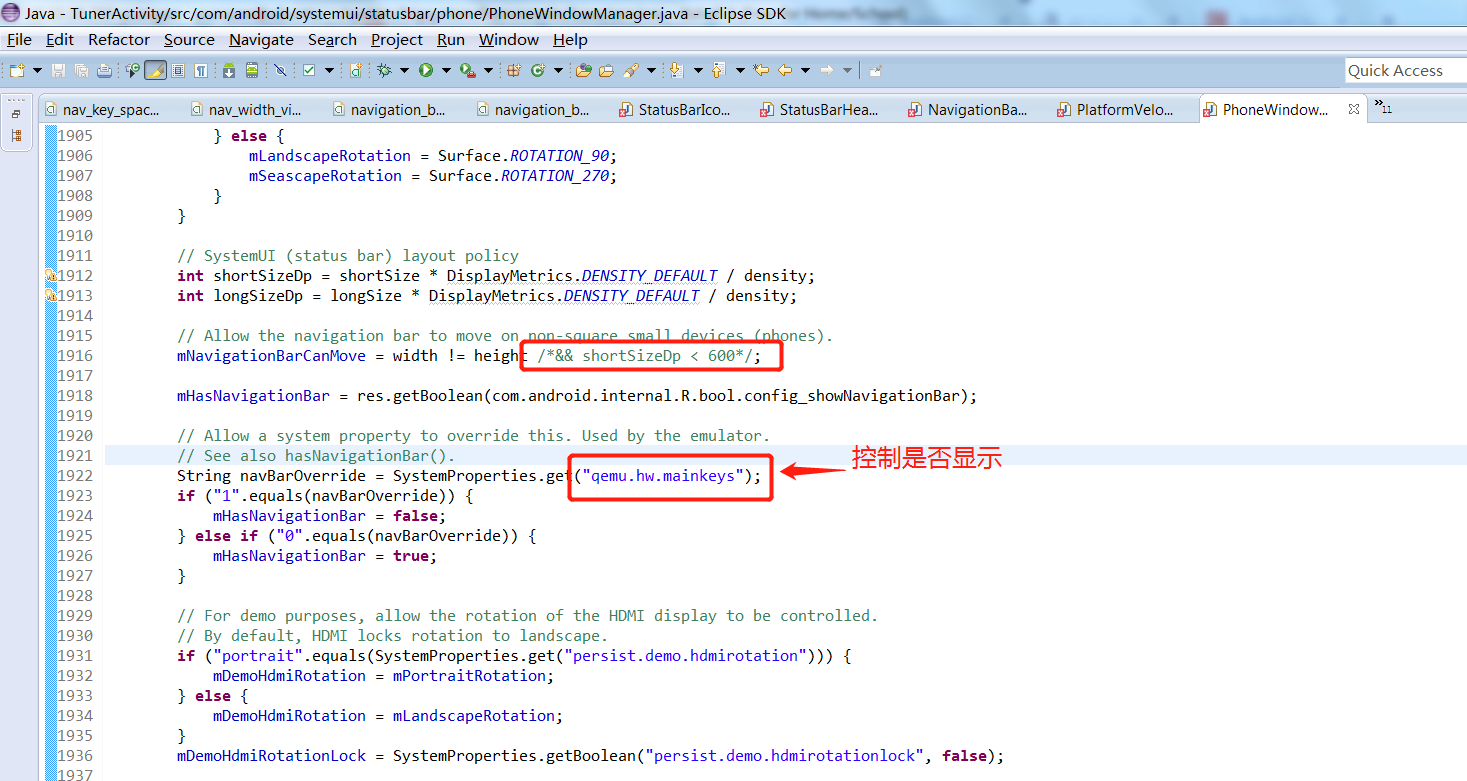Toggle the Mark Occurrences highlighter icon

153,70
